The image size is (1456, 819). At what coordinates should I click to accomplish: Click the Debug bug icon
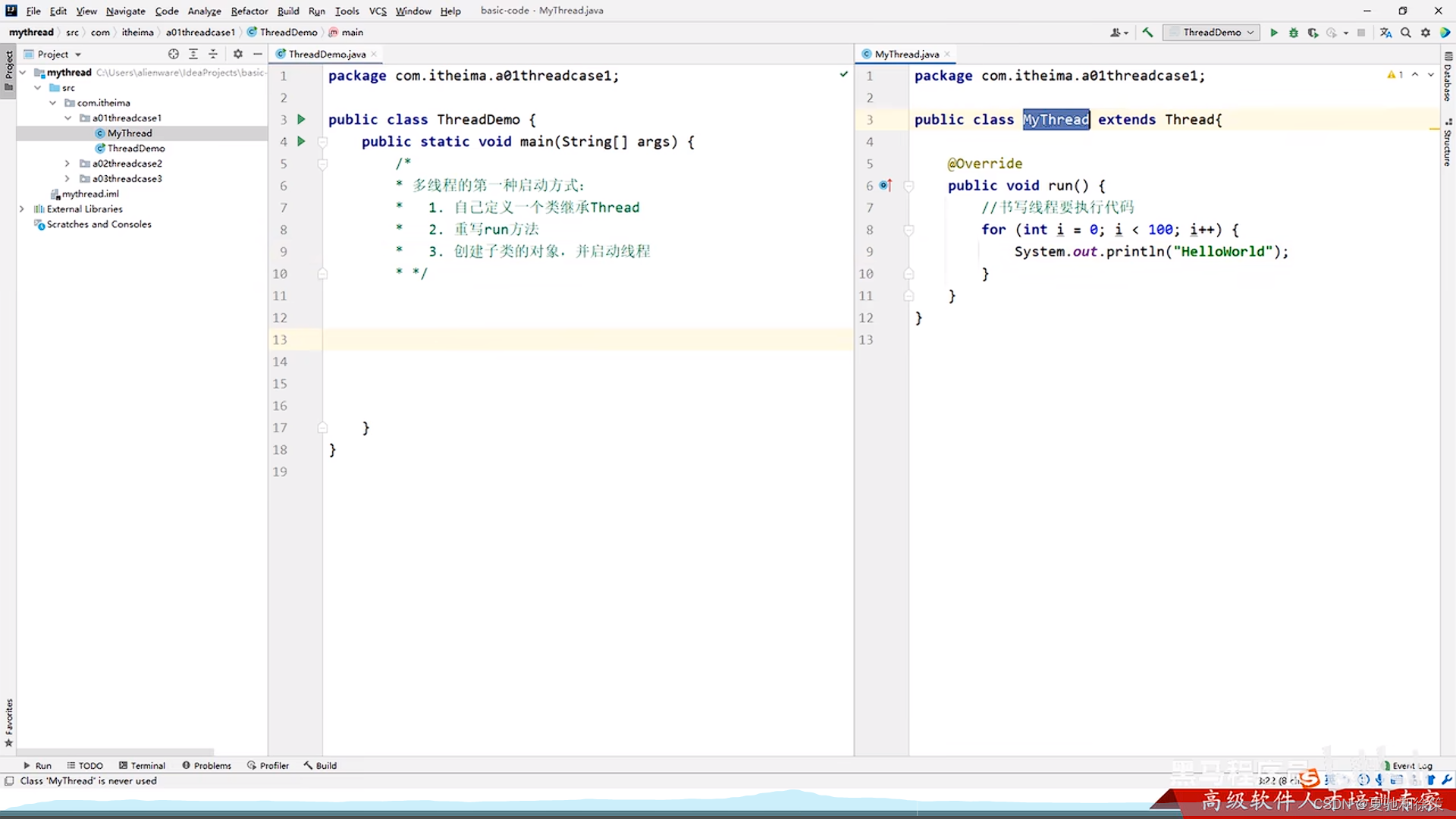[x=1294, y=33]
